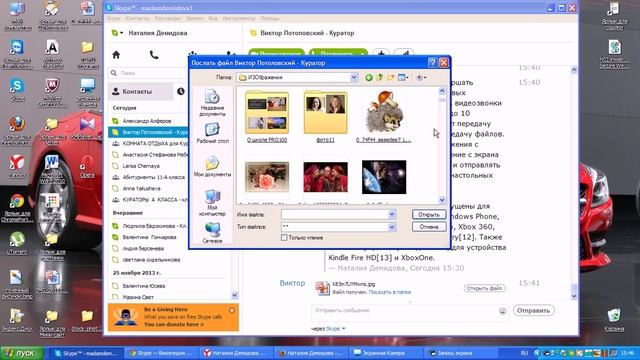This screenshot has width=640, height=360.
Task: Select the earth from space image thumbnail
Action: (384, 177)
